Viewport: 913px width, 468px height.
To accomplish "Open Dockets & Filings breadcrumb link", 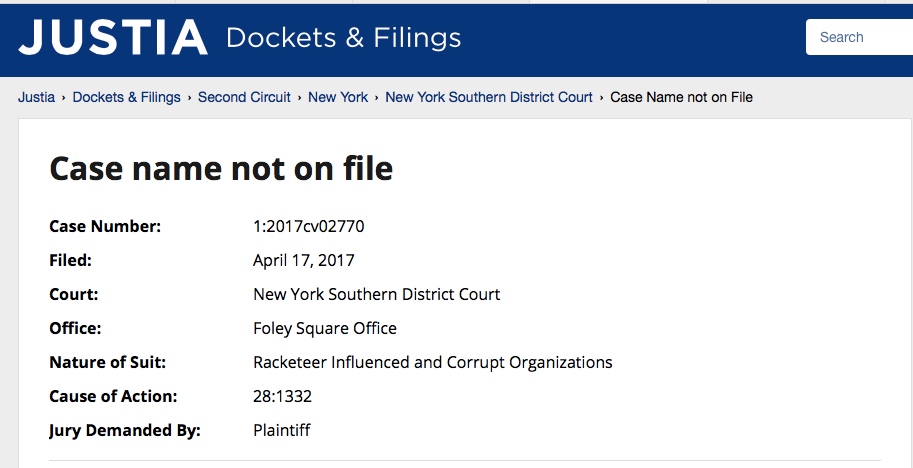I will tap(127, 97).
